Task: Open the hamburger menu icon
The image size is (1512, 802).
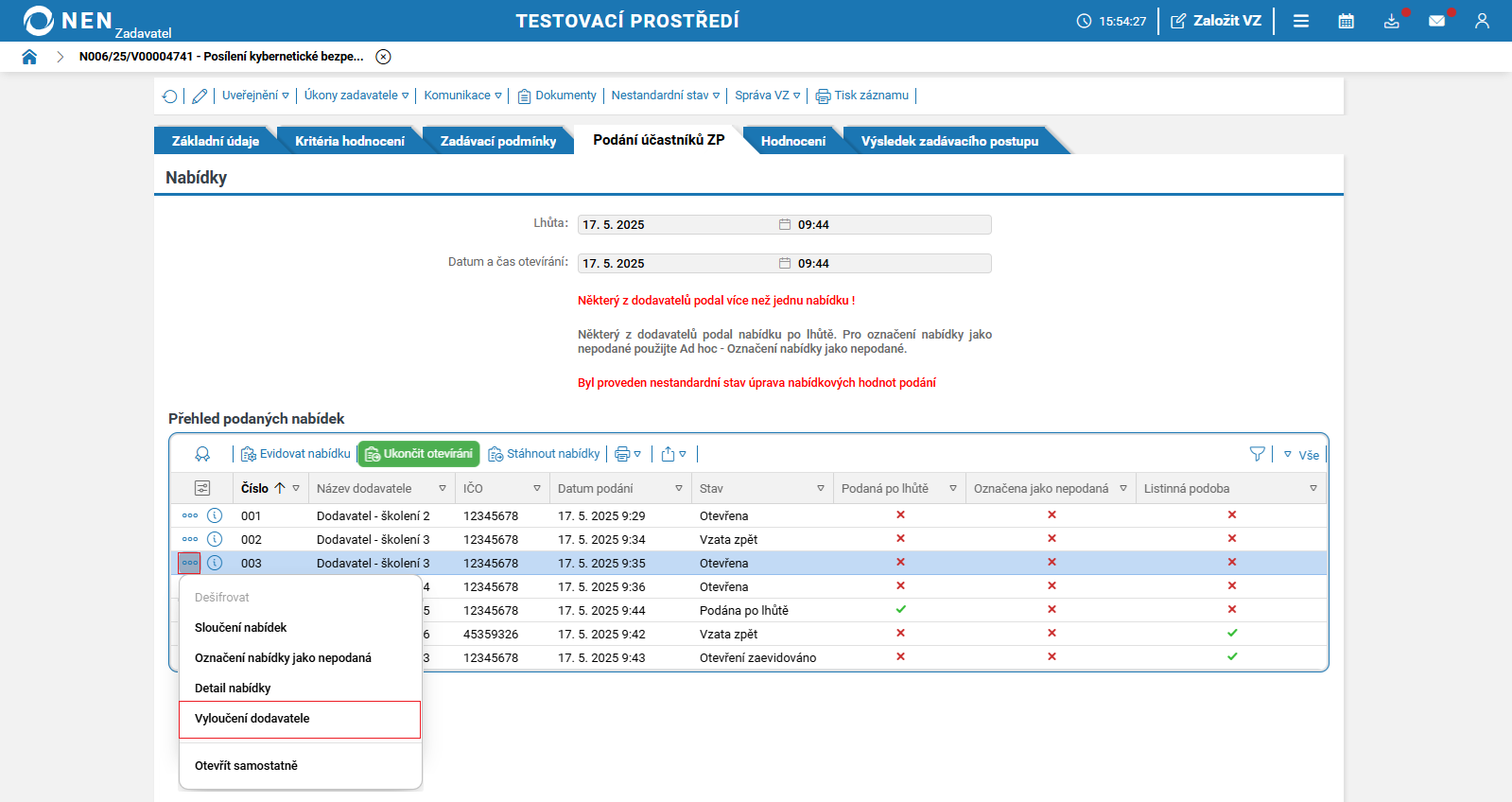Action: click(x=1301, y=21)
